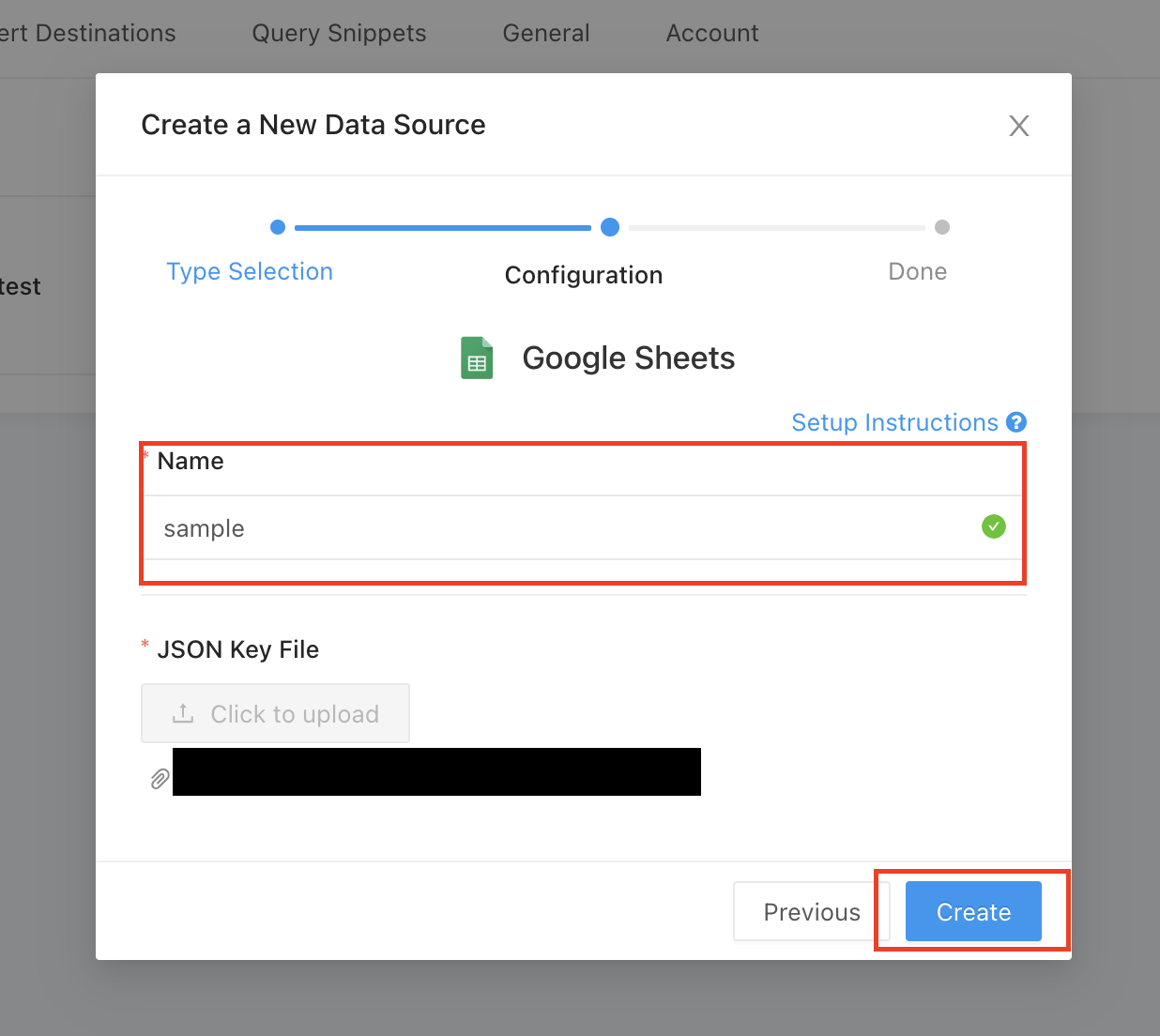Click the Create button

coord(972,911)
